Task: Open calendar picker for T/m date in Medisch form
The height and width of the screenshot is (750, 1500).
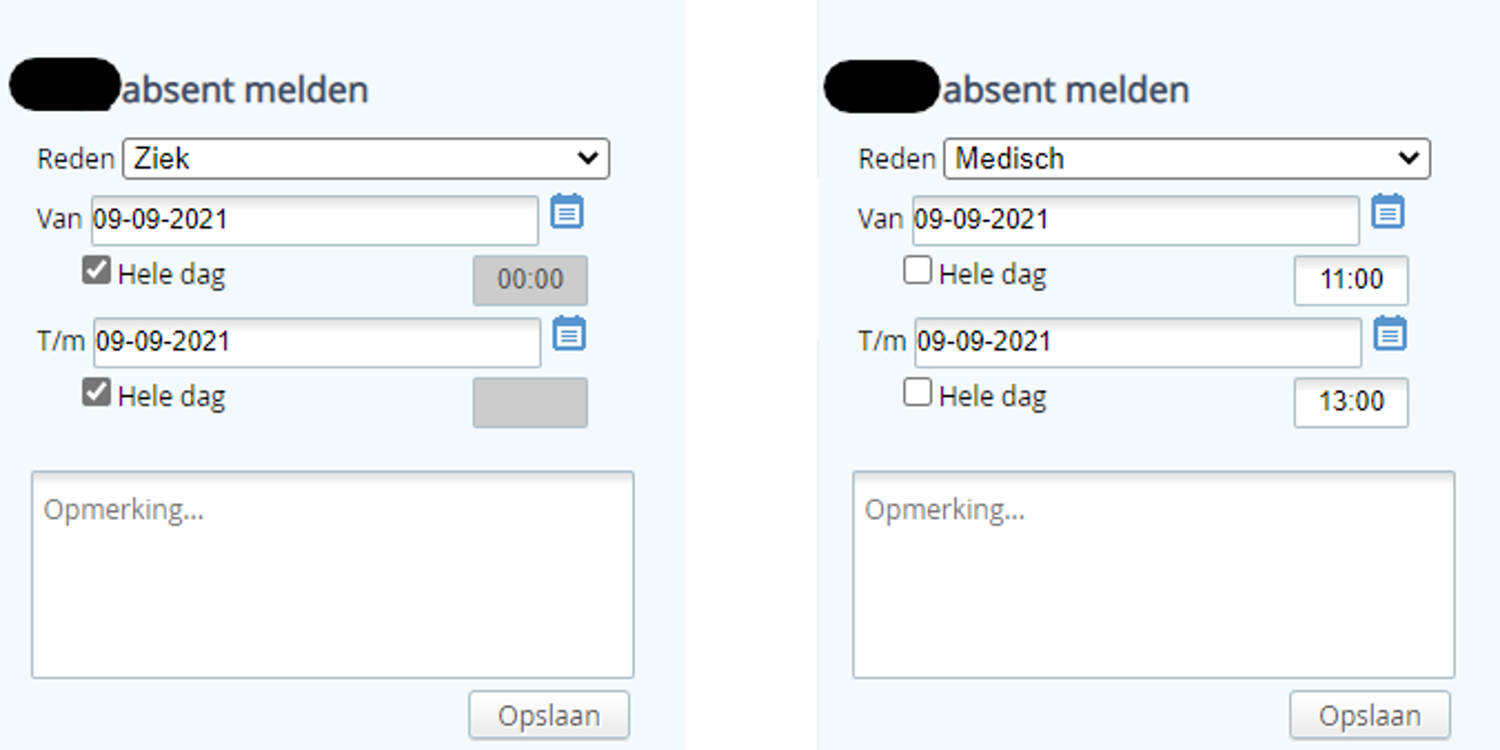Action: pos(1390,334)
